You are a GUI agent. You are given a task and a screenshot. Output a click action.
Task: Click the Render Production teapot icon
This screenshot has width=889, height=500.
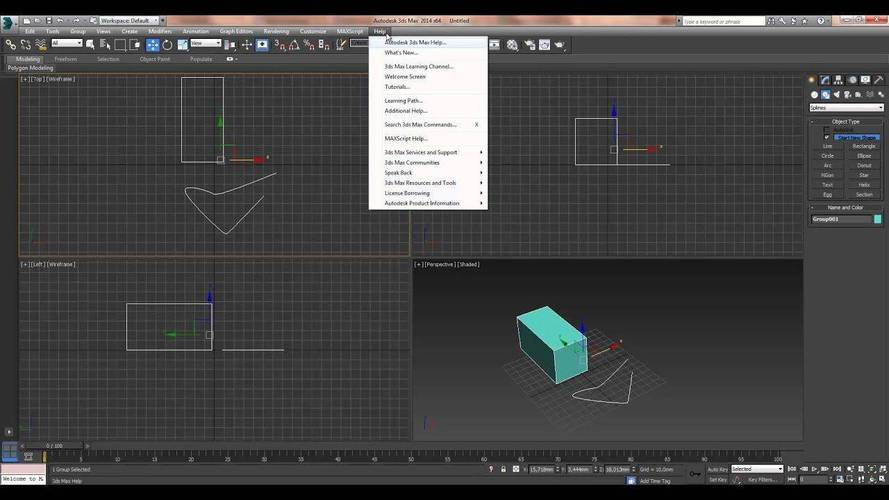tap(560, 45)
